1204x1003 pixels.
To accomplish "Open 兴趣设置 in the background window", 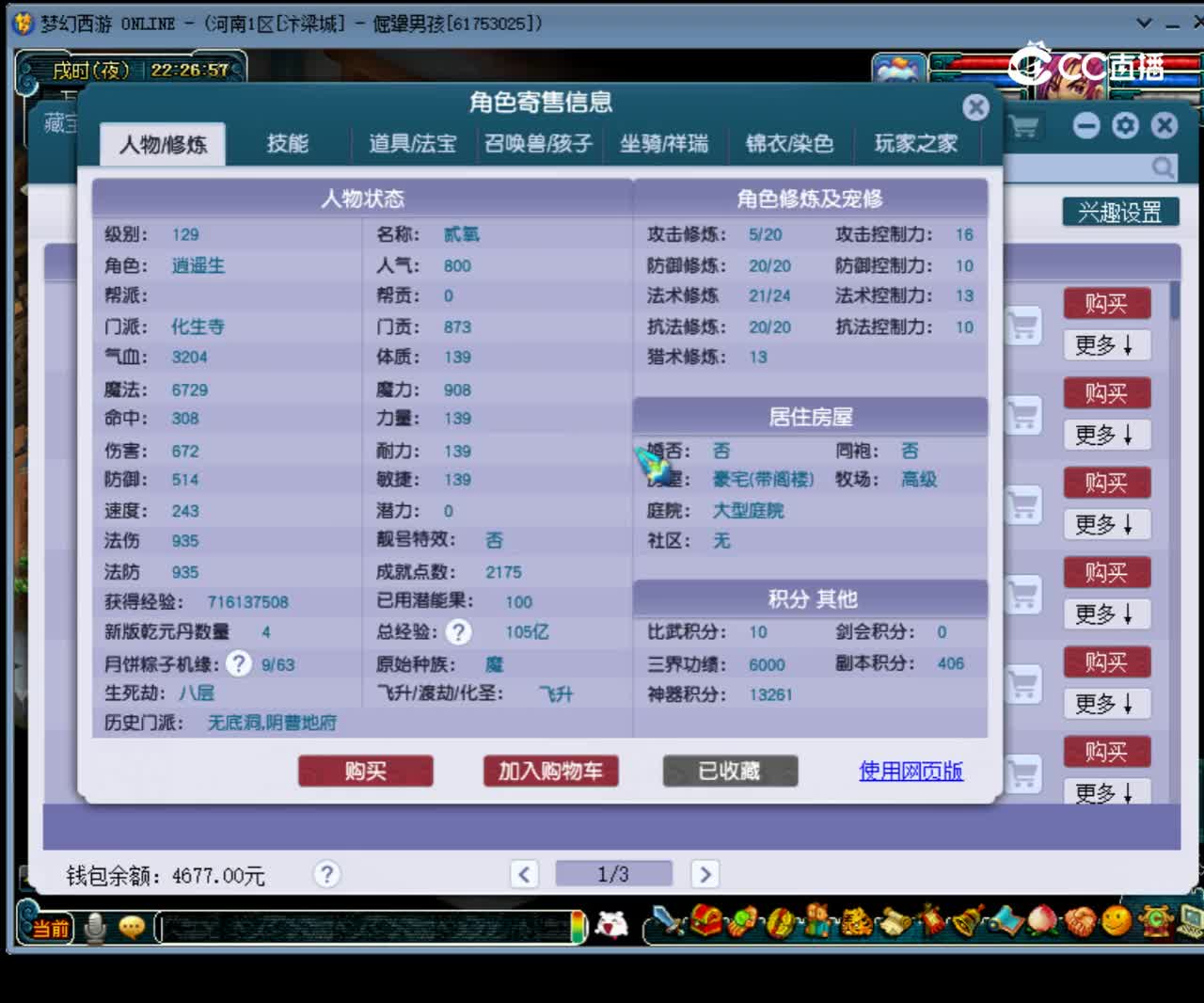I will 1119,213.
